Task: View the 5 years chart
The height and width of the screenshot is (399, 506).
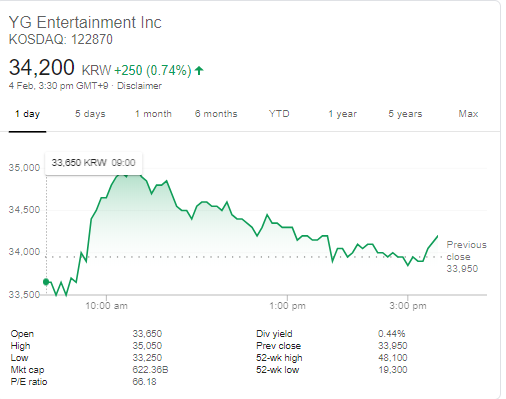Action: point(405,114)
